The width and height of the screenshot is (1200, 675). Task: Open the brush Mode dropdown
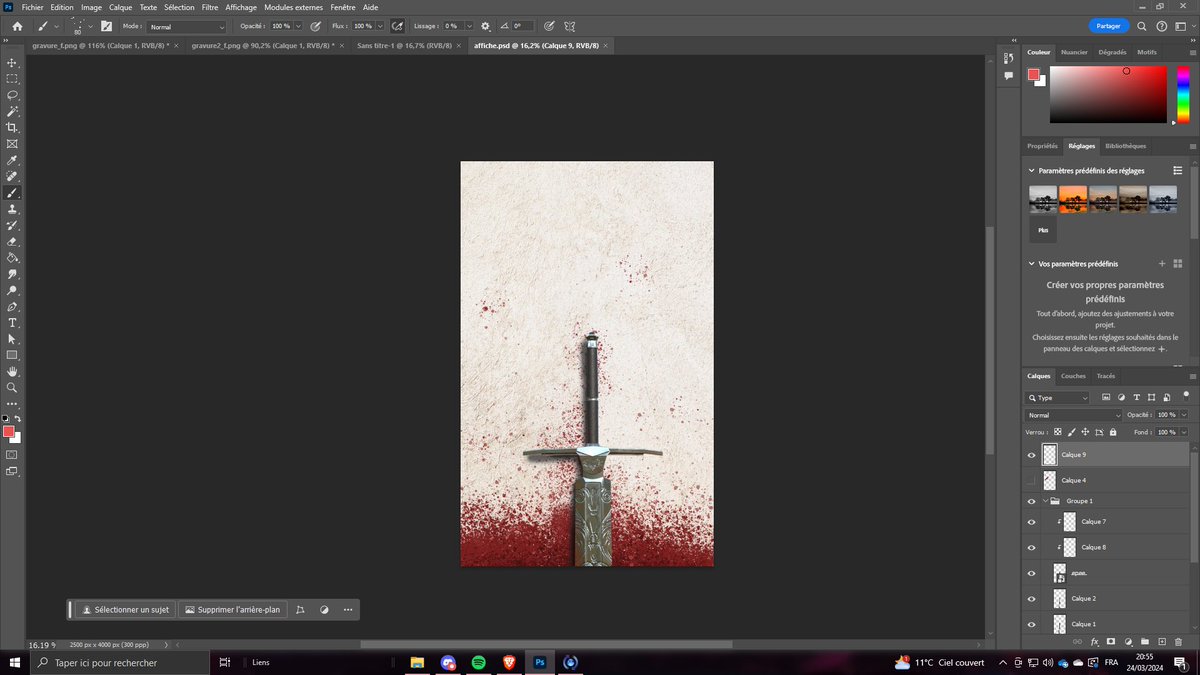pyautogui.click(x=187, y=27)
